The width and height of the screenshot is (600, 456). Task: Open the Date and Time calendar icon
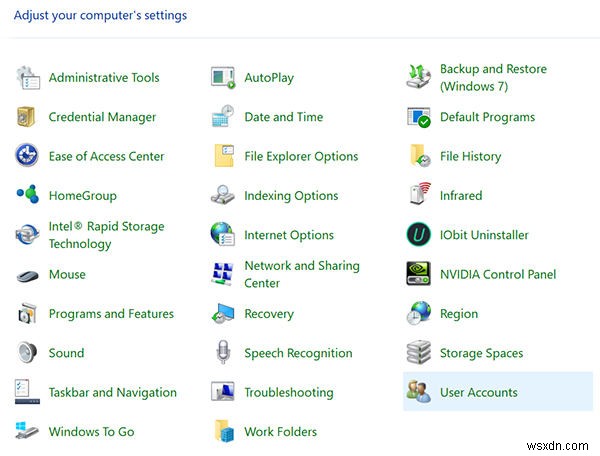(223, 116)
